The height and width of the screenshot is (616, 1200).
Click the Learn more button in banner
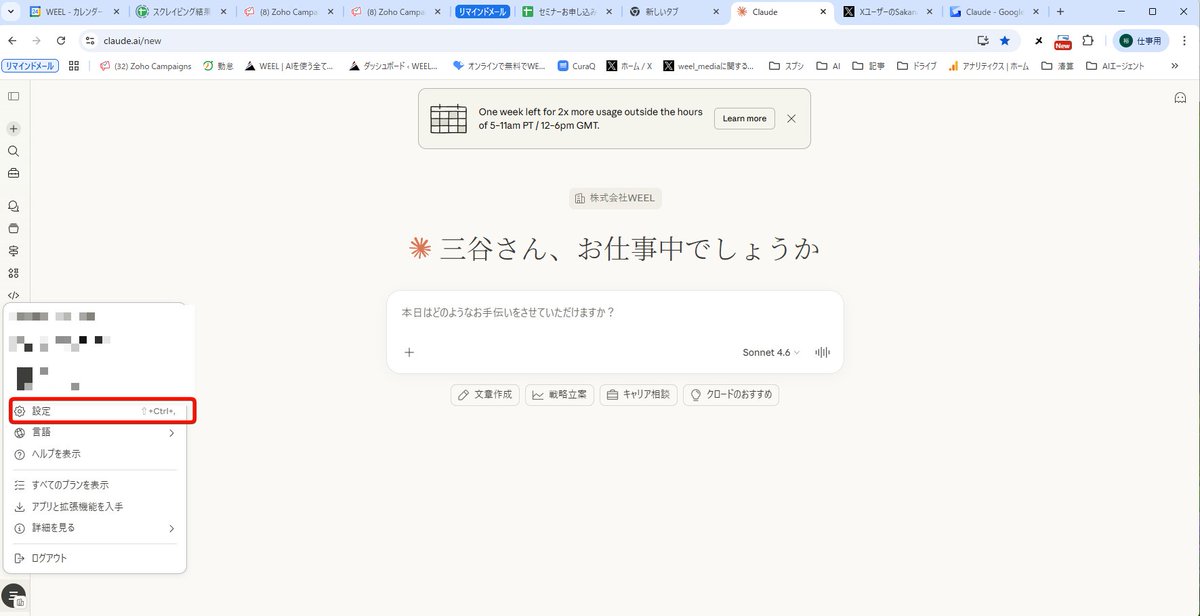pos(744,118)
